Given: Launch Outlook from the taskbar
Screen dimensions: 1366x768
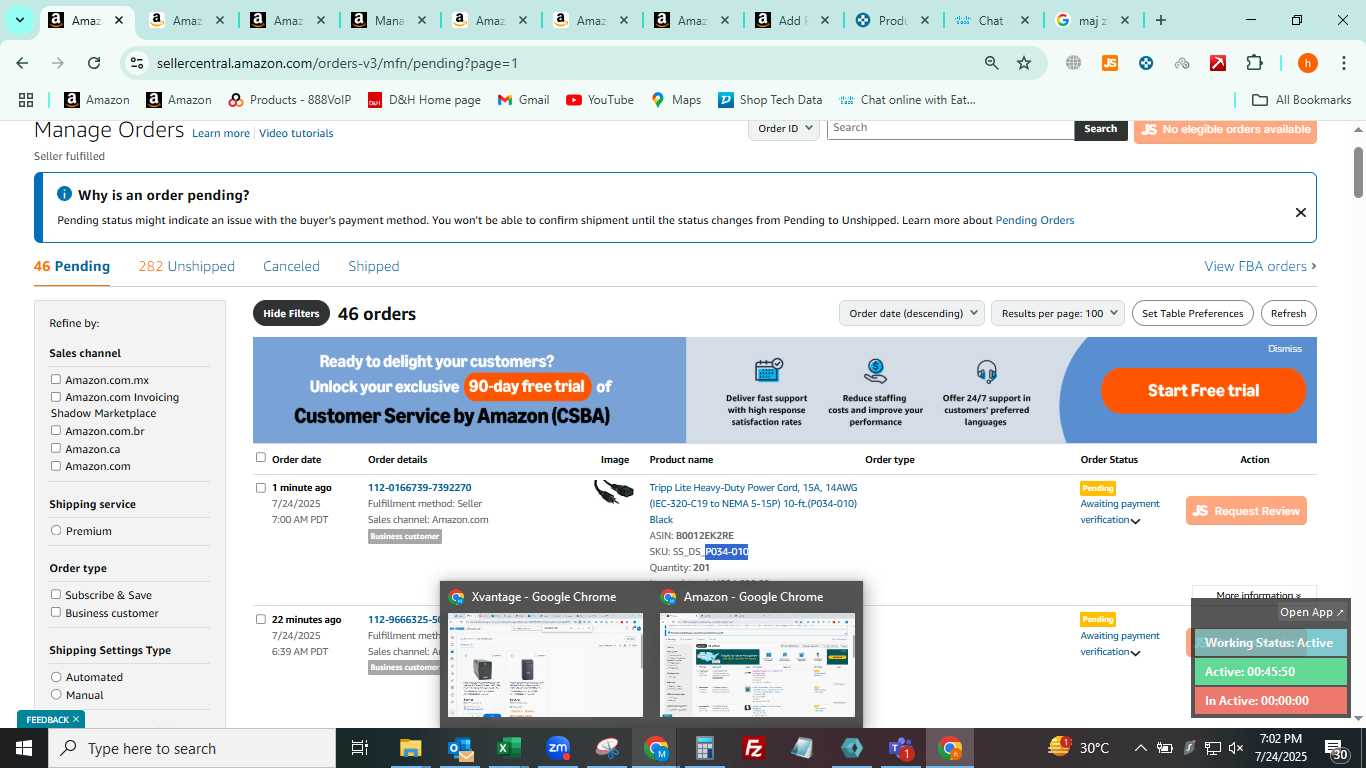Looking at the screenshot, I should 460,748.
